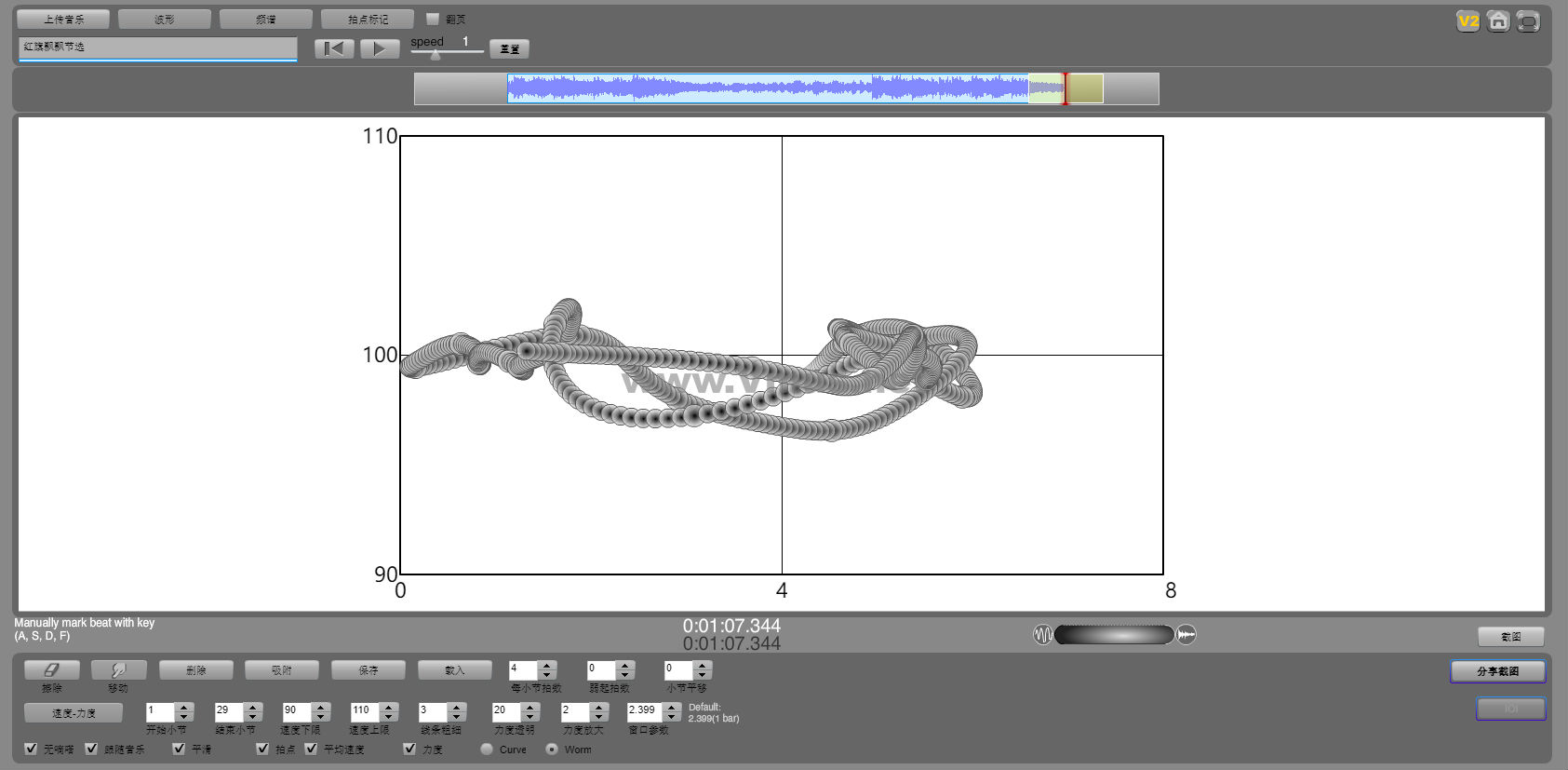The height and width of the screenshot is (770, 1568).
Task: Click the 速度上限 value field showing 110
Action: click(365, 712)
